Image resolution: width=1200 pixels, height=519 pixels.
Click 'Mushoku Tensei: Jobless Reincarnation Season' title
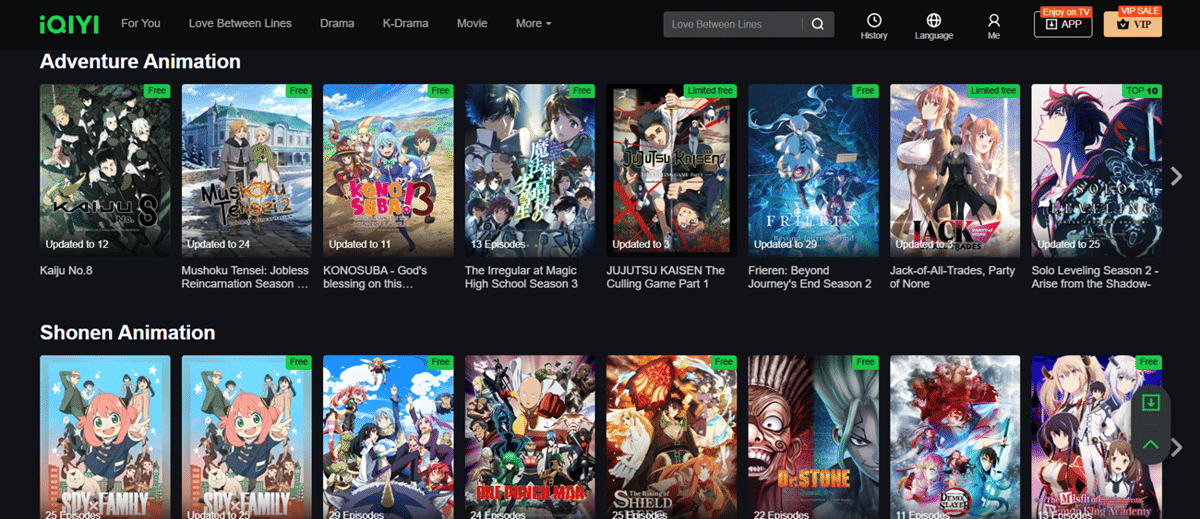(x=245, y=277)
